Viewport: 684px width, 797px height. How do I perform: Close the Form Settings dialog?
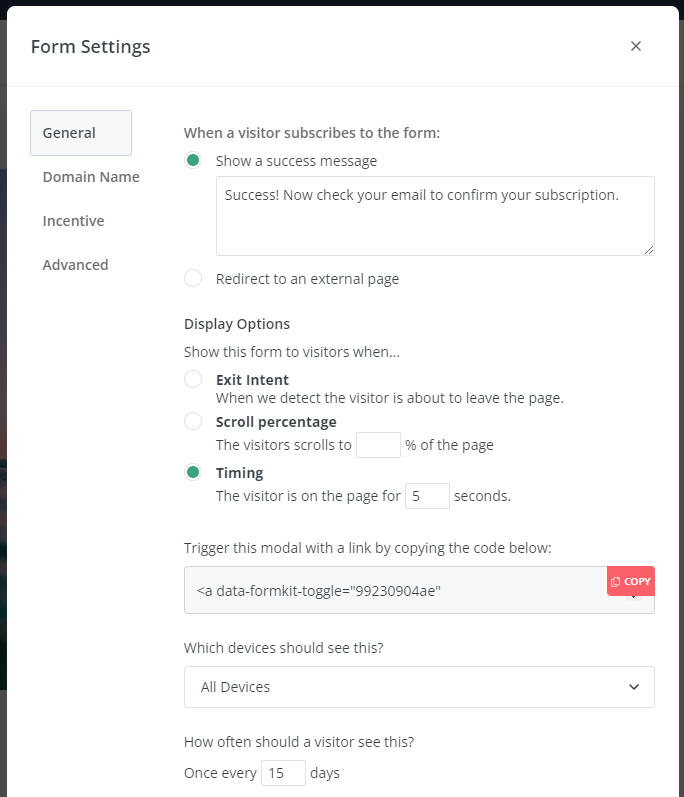[635, 46]
